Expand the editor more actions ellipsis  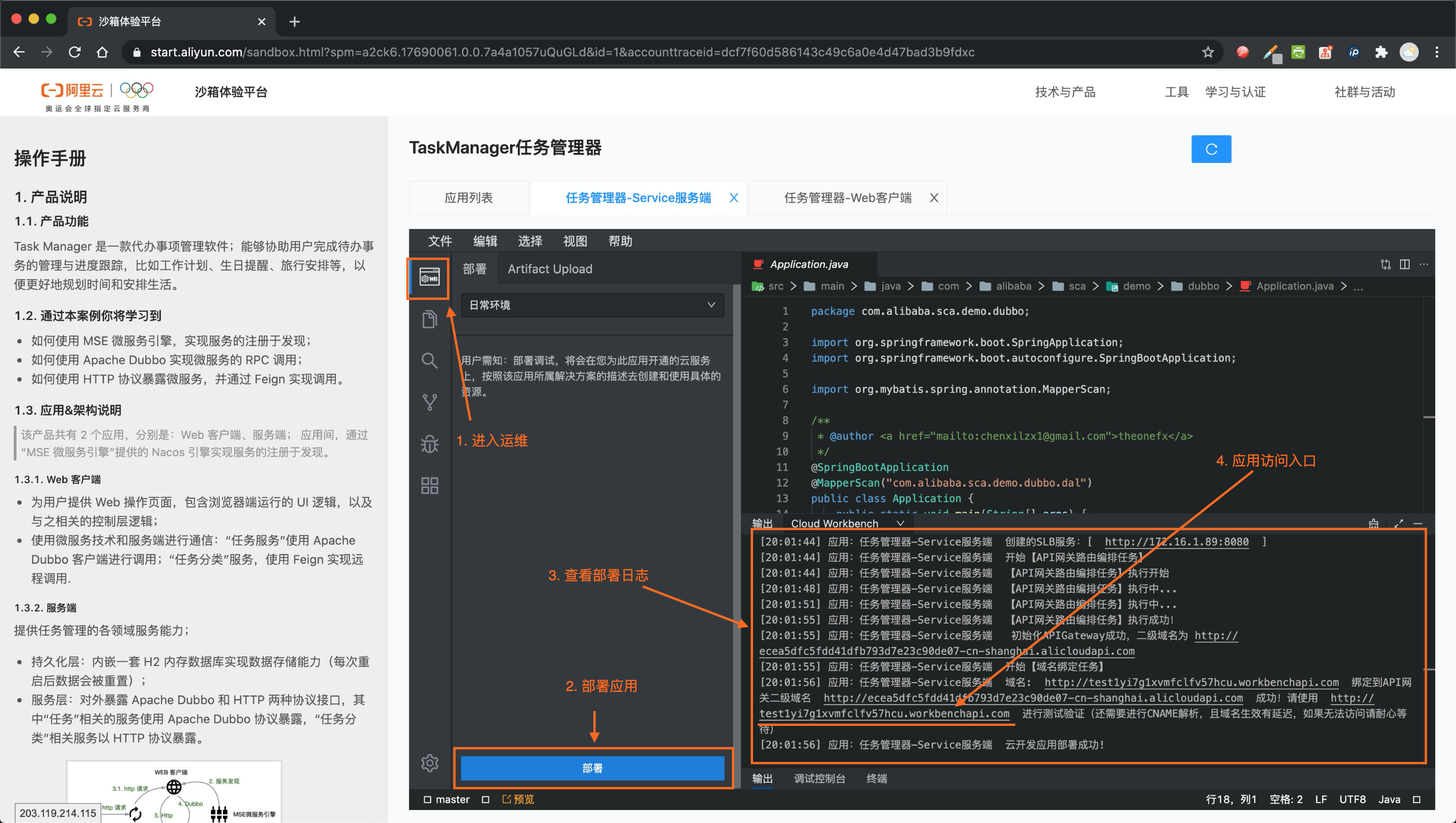click(1423, 265)
